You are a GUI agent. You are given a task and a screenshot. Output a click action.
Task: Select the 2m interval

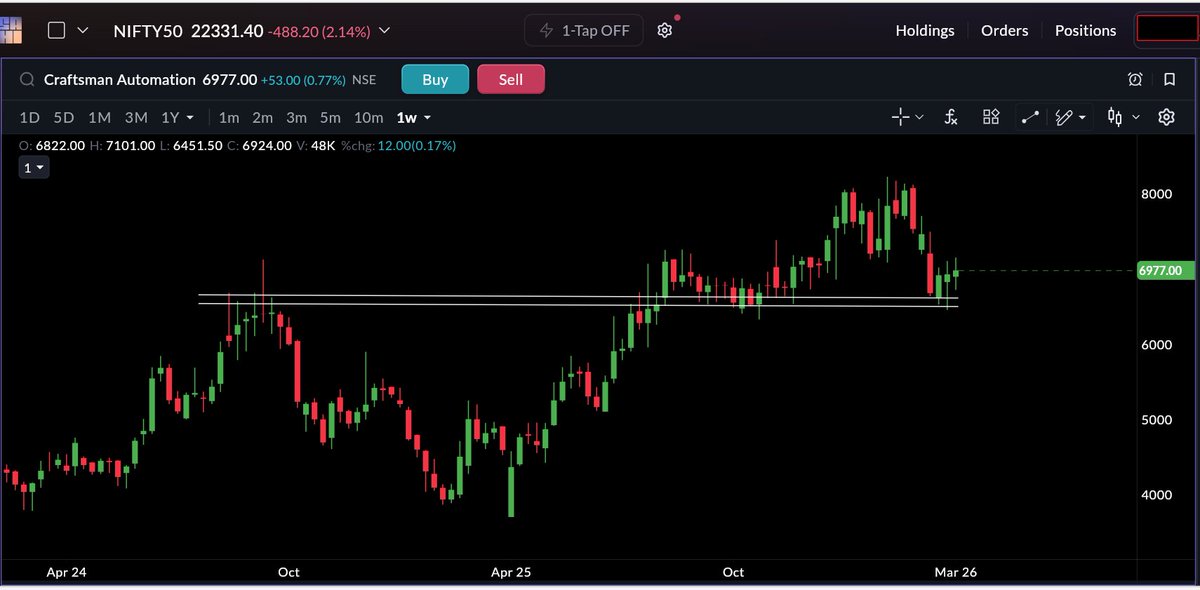pos(262,117)
